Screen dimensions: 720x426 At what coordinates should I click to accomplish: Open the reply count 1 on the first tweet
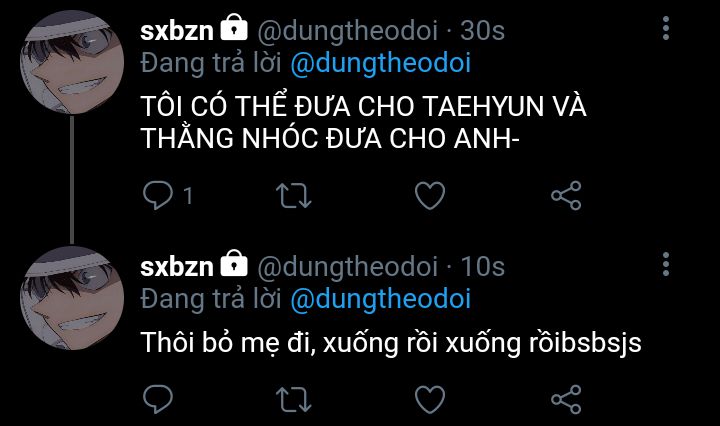coord(188,196)
